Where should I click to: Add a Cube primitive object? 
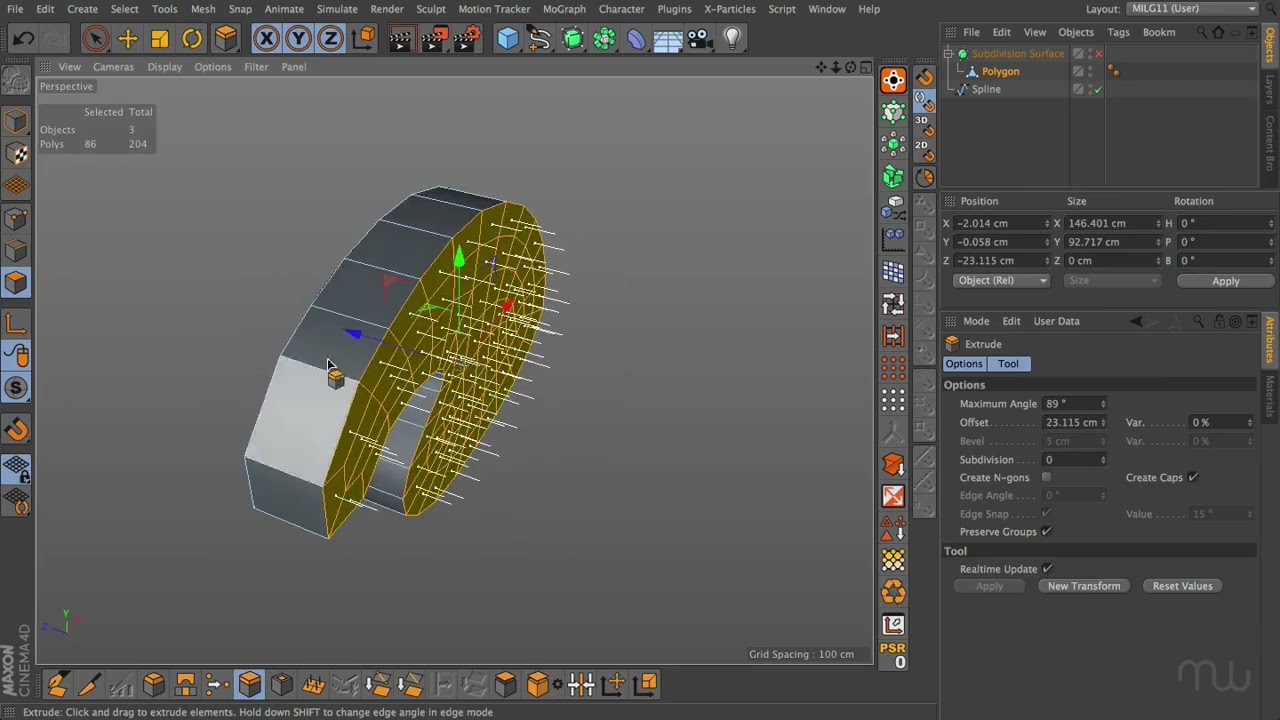[x=508, y=39]
